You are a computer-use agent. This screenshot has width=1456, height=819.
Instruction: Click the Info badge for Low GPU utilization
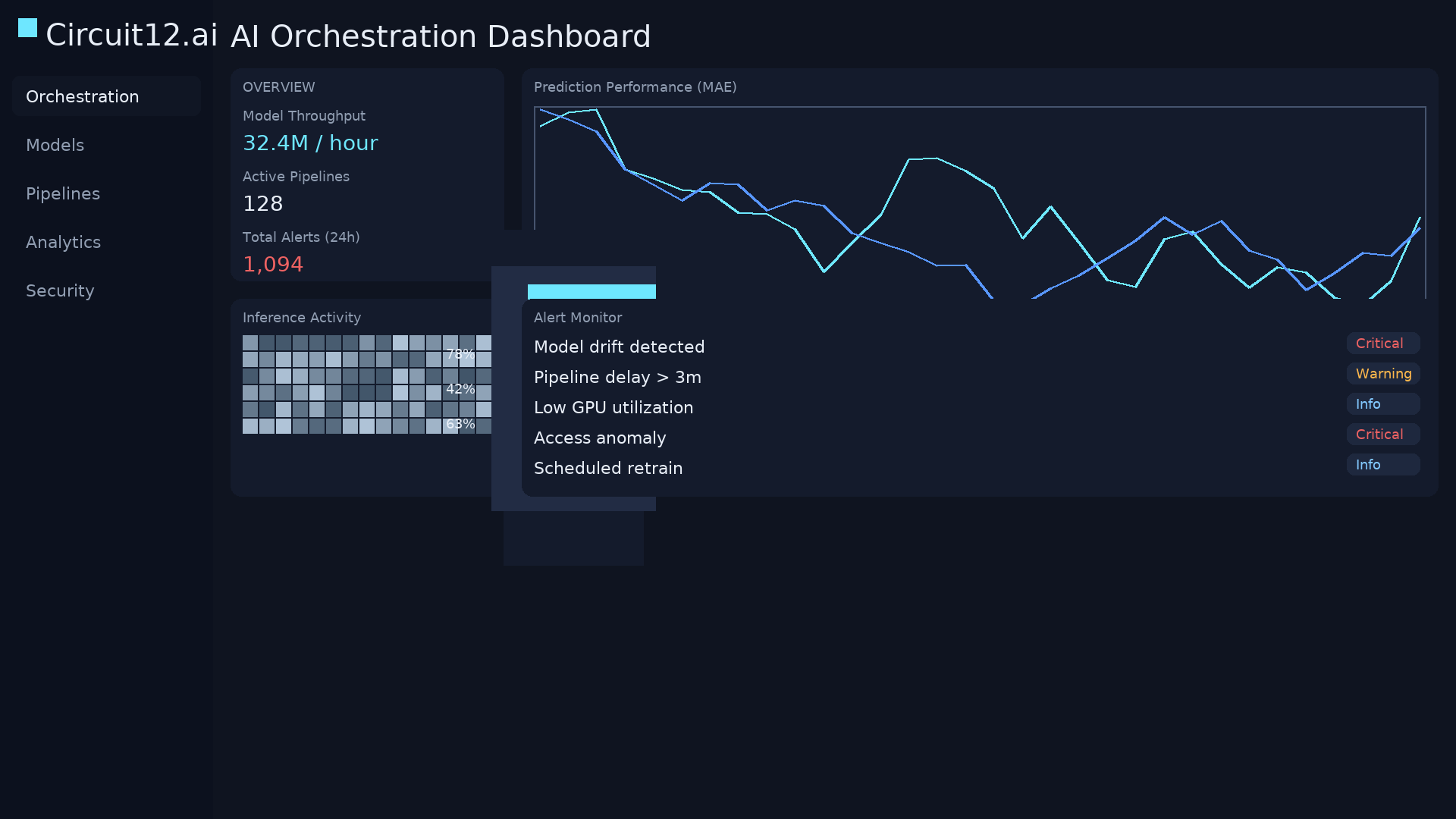pos(1382,403)
